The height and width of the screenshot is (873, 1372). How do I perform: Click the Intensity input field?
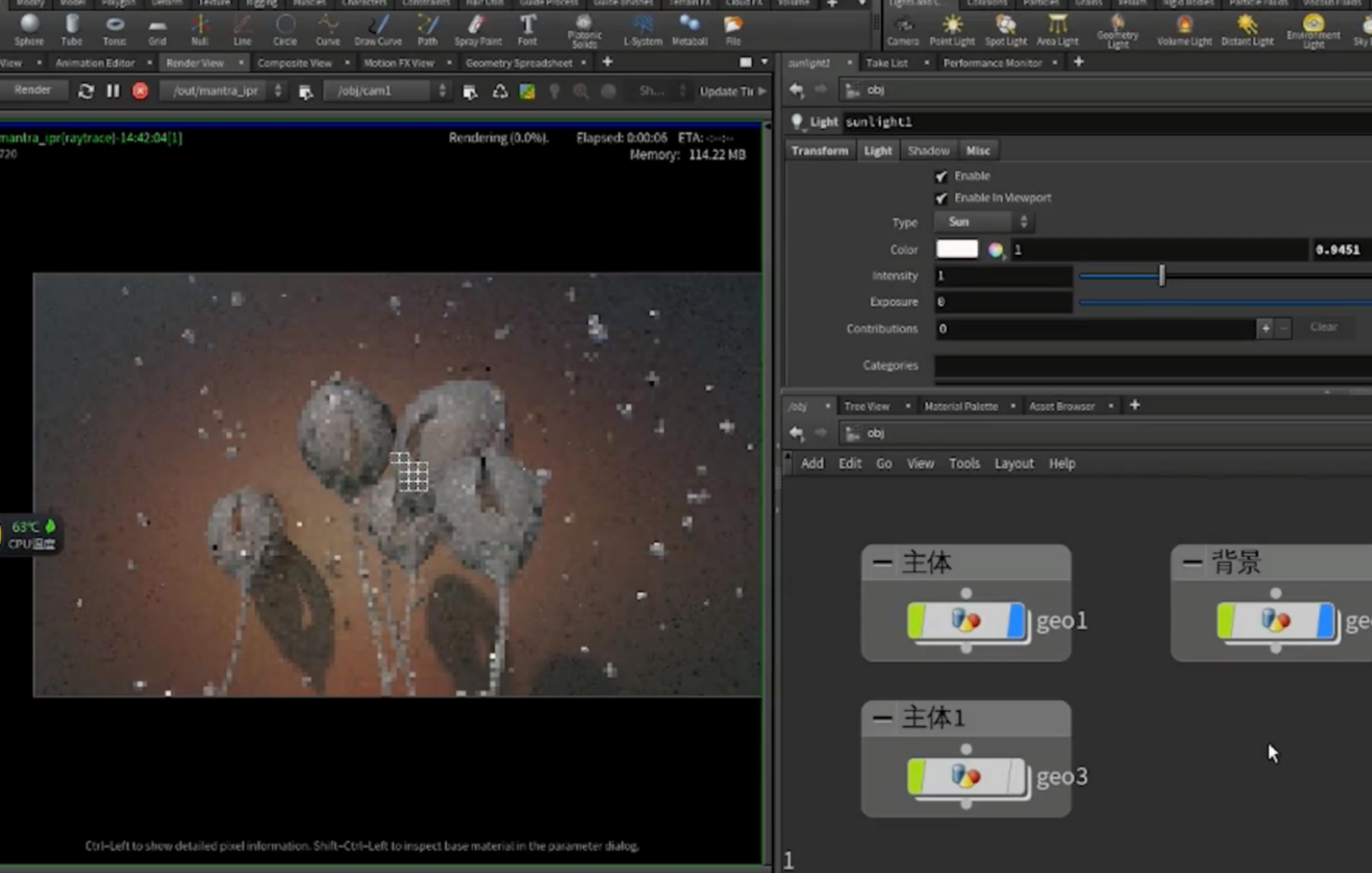1002,276
